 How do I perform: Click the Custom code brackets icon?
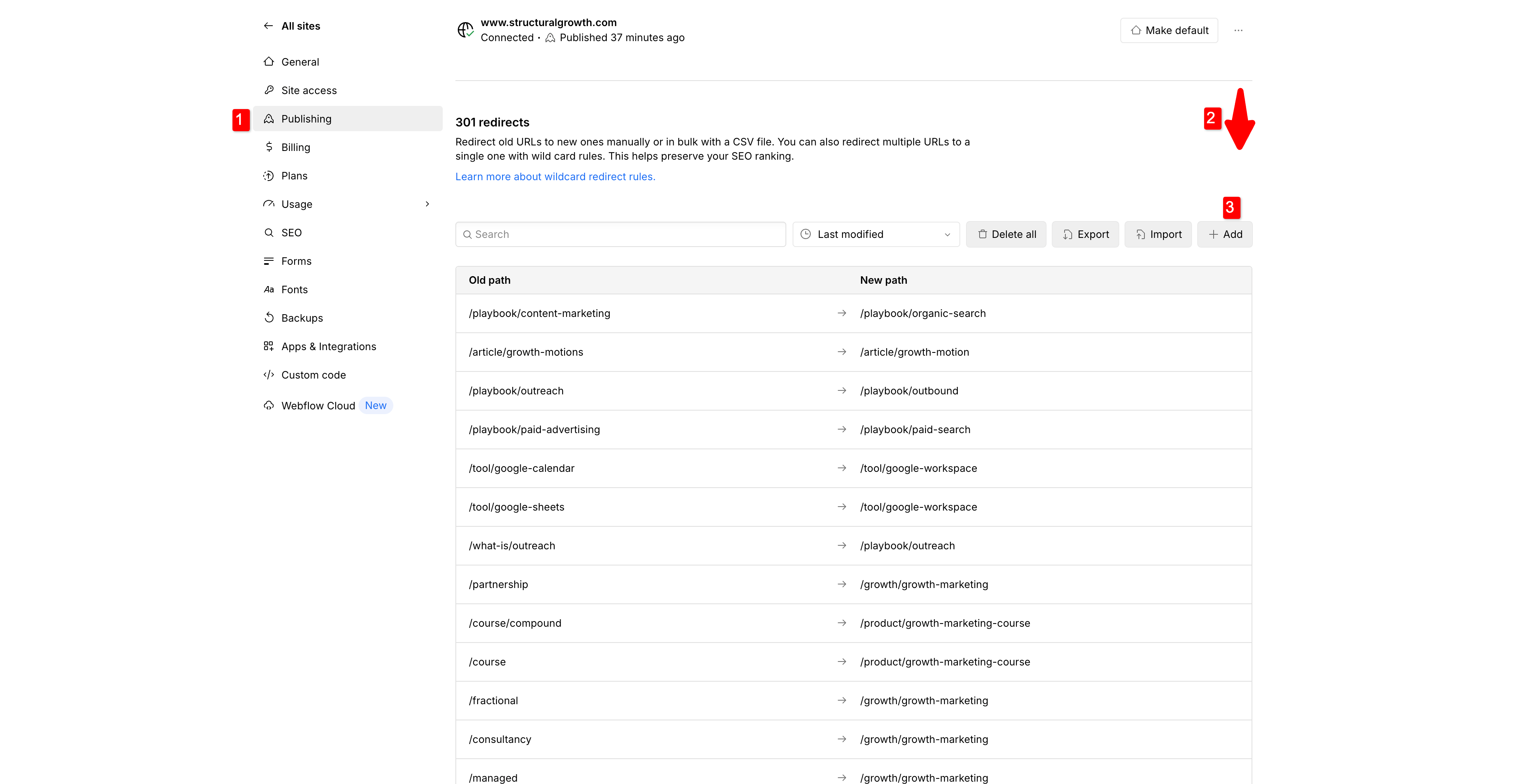click(269, 375)
